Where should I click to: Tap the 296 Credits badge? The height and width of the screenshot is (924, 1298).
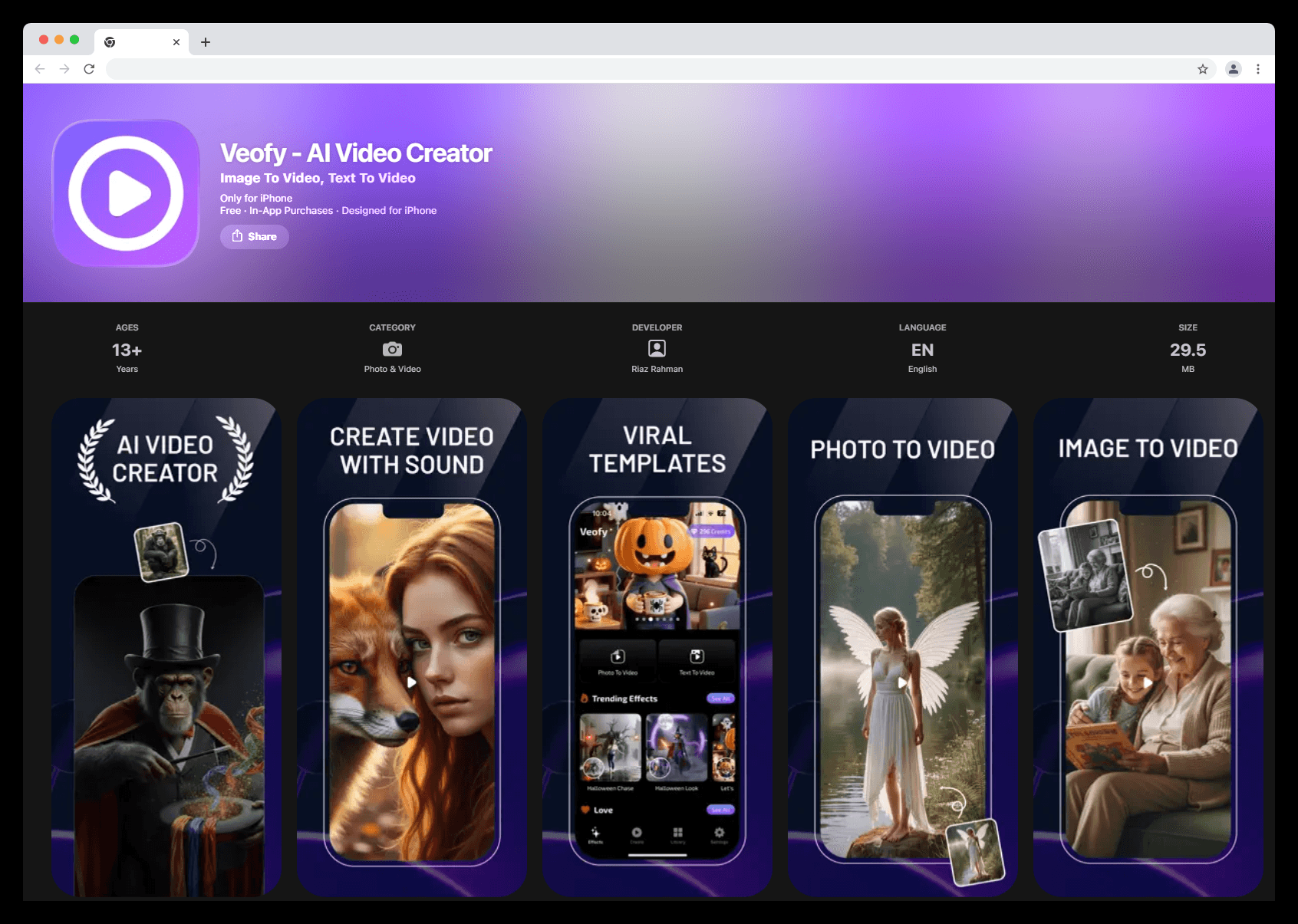click(710, 531)
